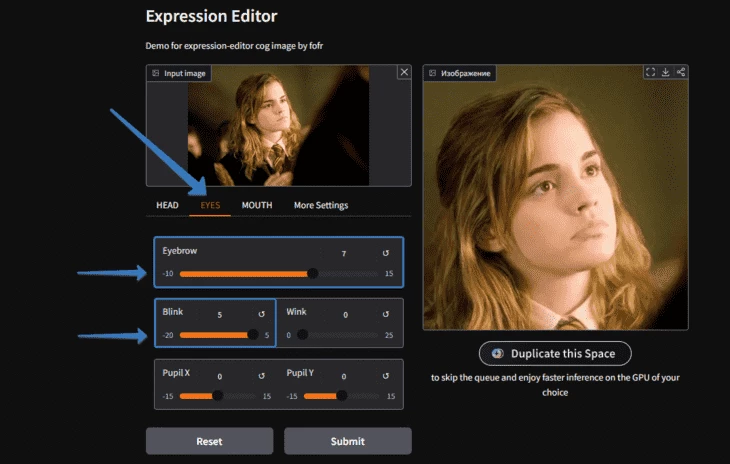Select the EYES tab
Viewport: 730px width, 464px height.
210,205
